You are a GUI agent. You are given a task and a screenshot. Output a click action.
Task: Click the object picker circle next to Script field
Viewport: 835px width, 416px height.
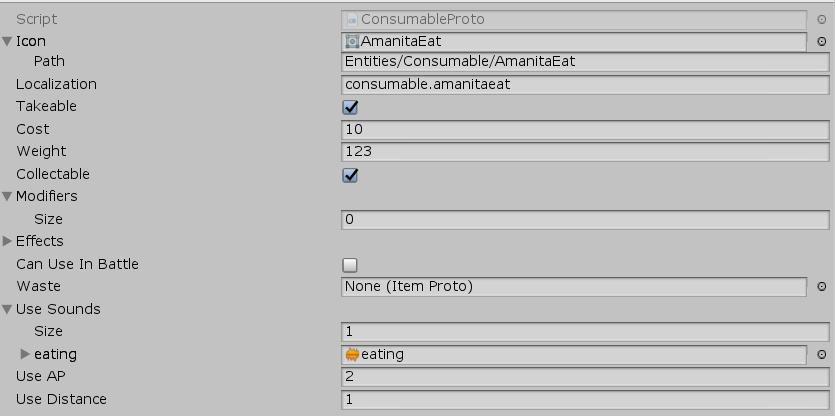(x=822, y=19)
